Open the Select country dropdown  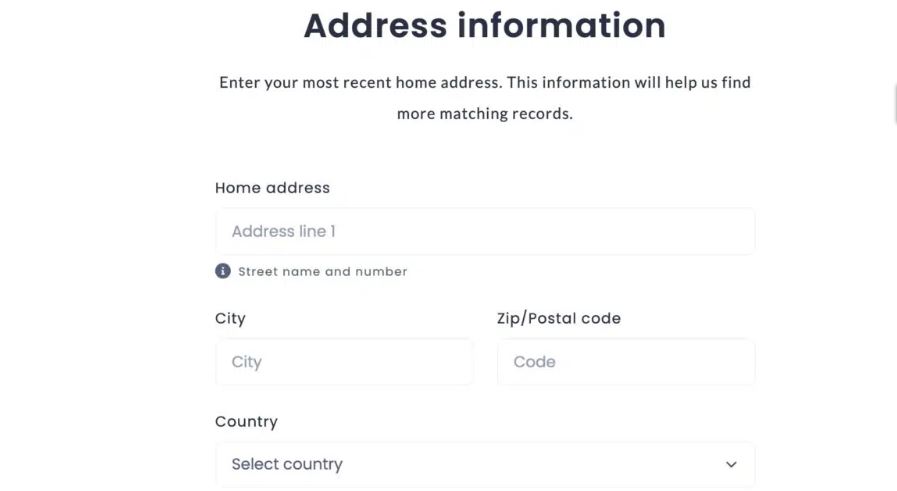click(x=485, y=465)
